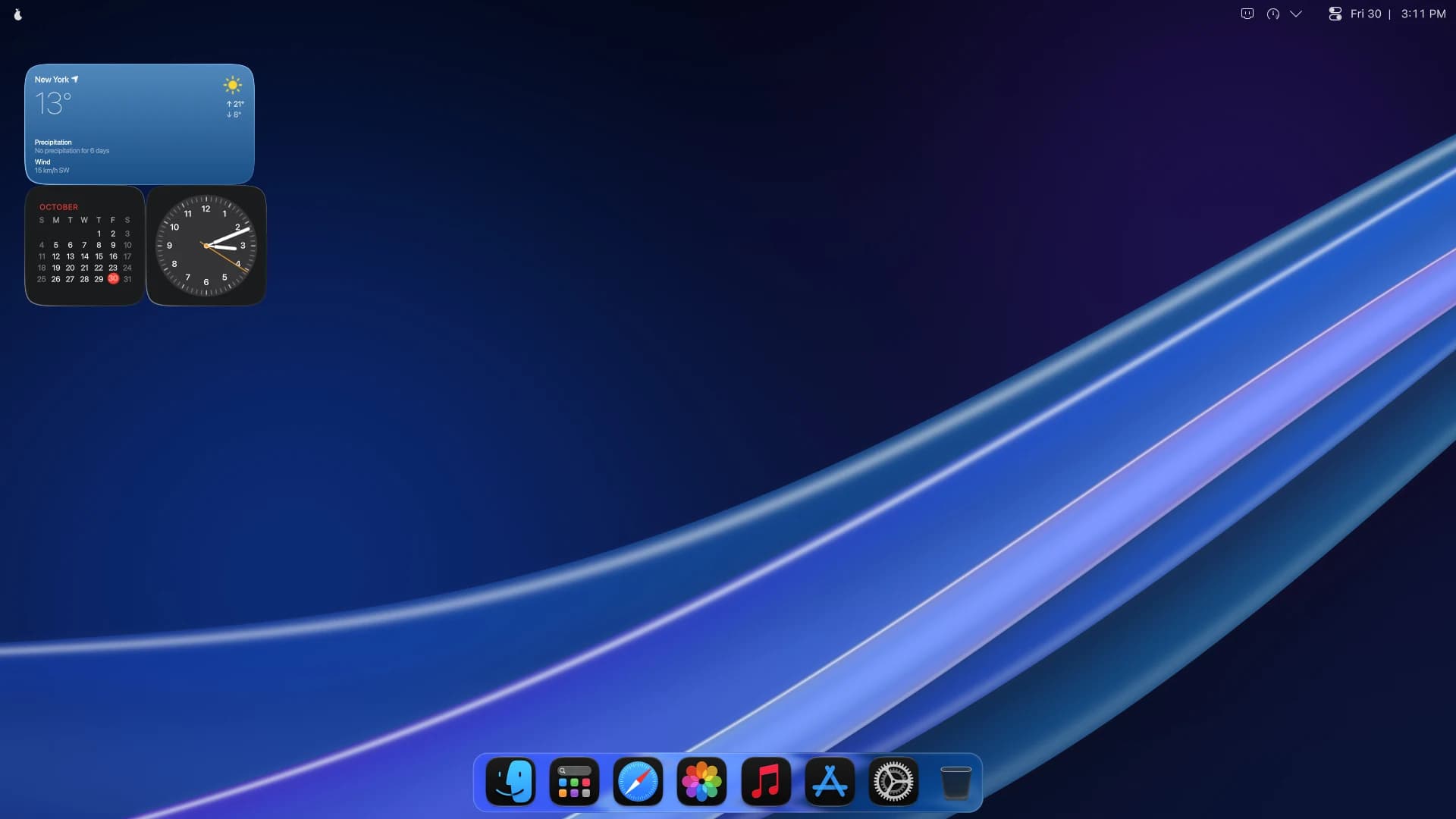Open System Settings gear in dock

pyautogui.click(x=893, y=782)
